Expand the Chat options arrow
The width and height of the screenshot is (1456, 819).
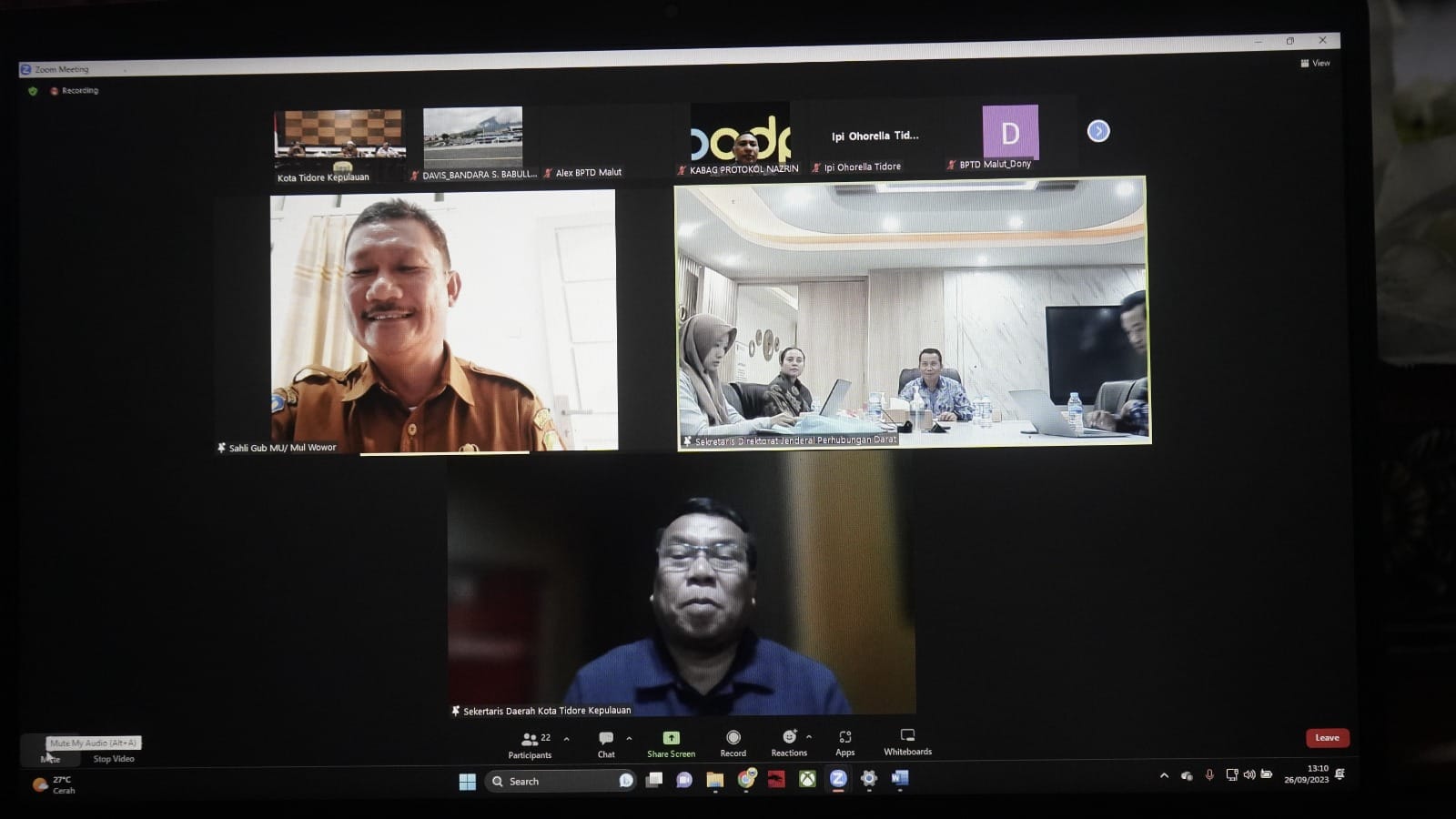pyautogui.click(x=629, y=739)
